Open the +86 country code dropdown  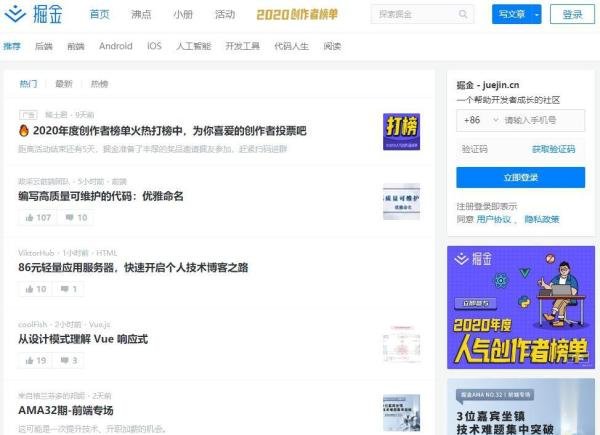click(481, 120)
